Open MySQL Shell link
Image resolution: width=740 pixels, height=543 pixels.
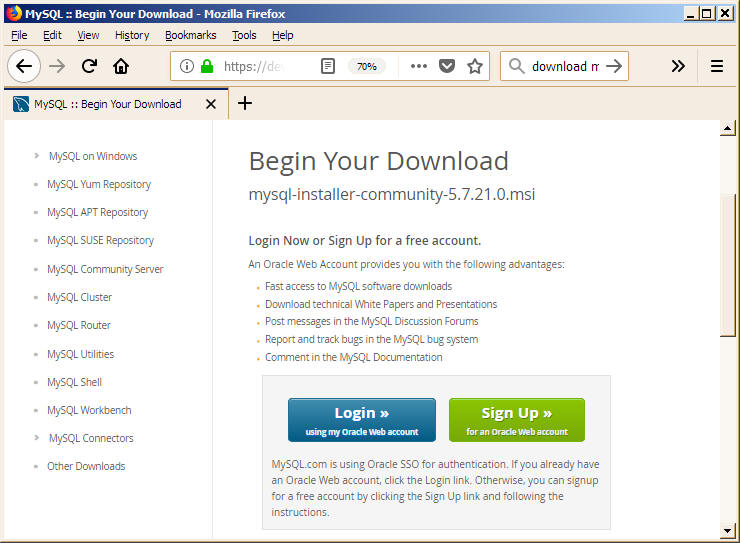pyautogui.click(x=74, y=382)
